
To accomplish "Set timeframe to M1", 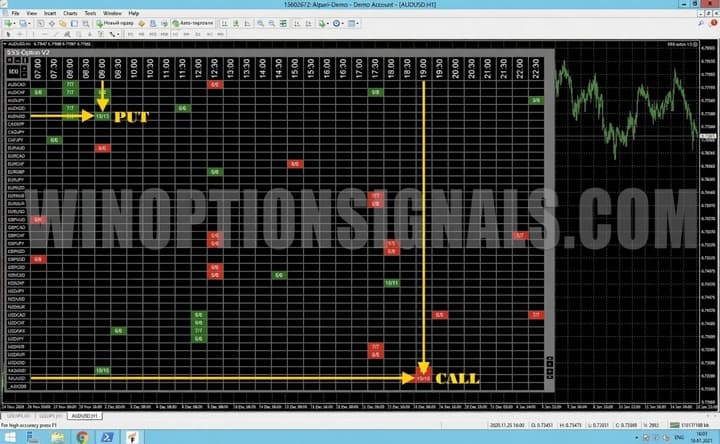I will (x=130, y=34).
